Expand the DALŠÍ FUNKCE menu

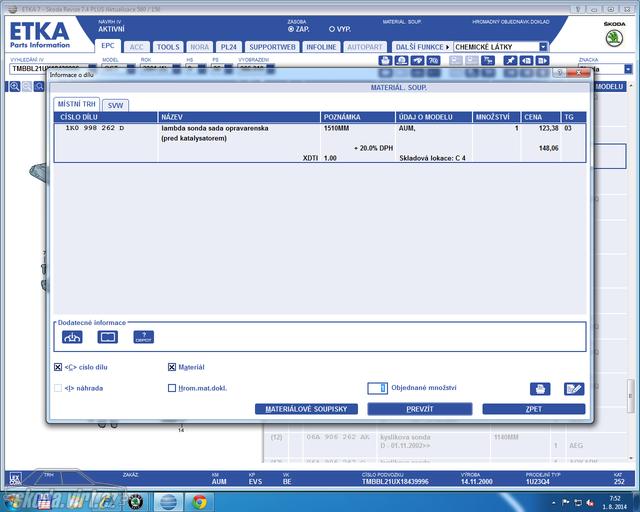pyautogui.click(x=422, y=47)
